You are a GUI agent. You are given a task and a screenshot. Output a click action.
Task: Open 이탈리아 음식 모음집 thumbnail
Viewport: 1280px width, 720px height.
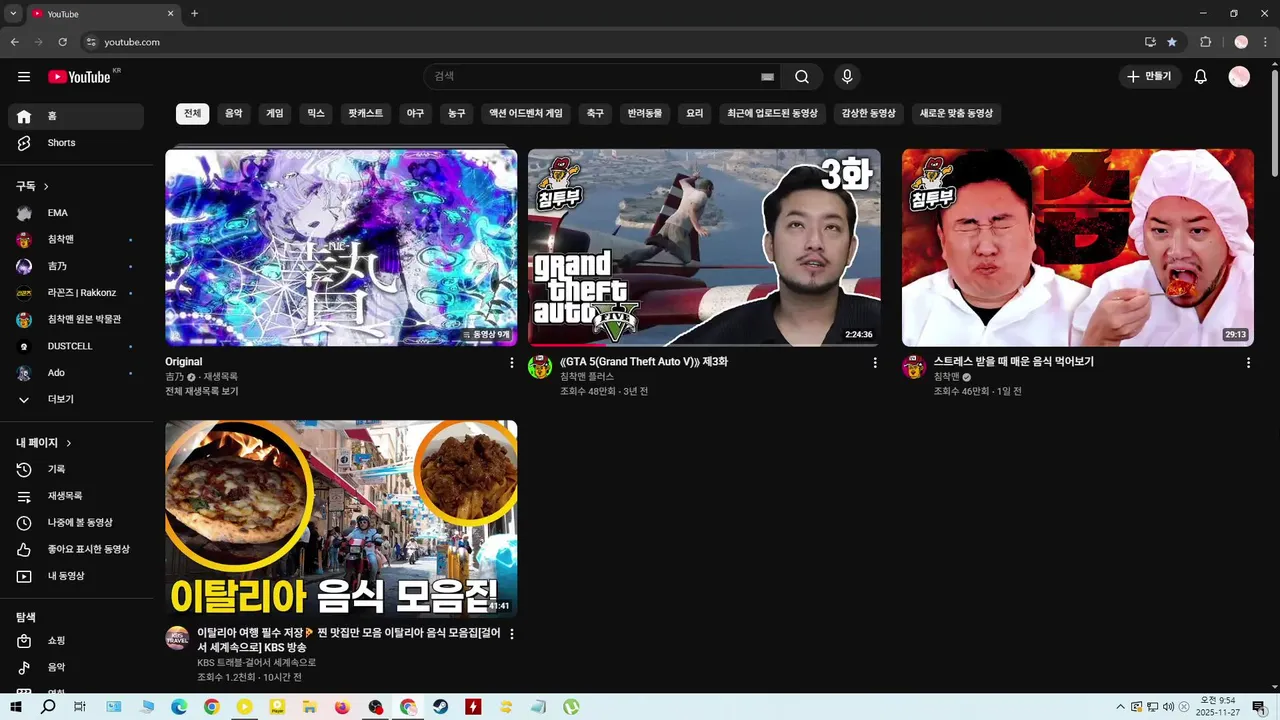[x=341, y=518]
